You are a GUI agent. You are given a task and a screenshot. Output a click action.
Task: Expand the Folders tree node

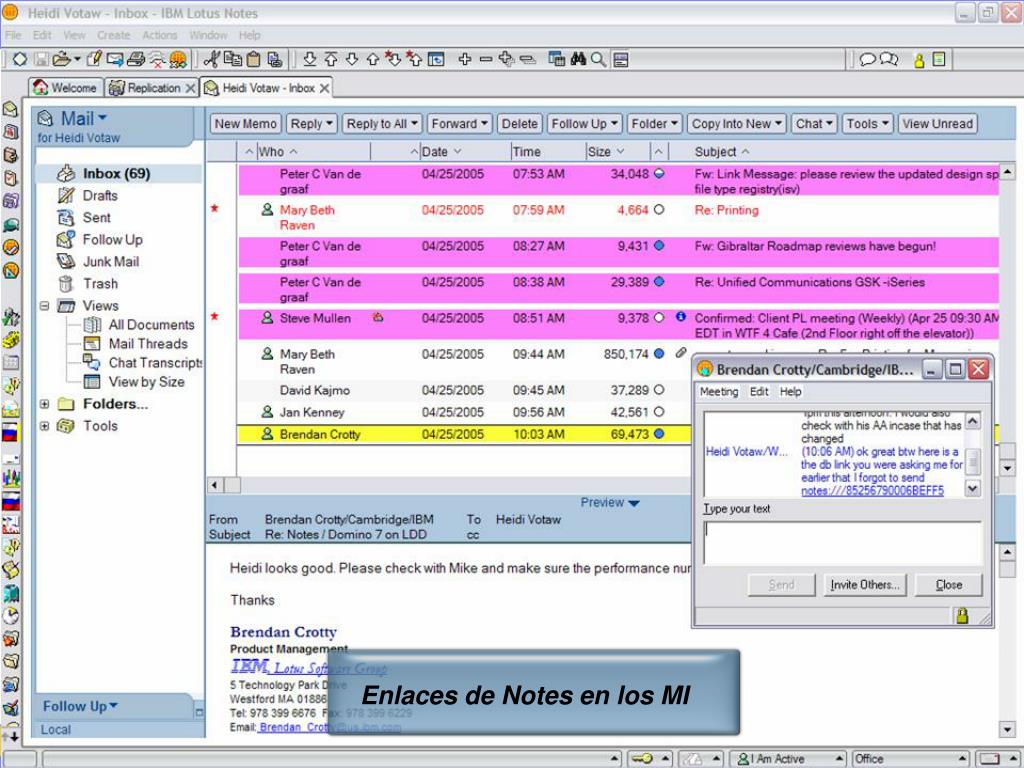(44, 404)
